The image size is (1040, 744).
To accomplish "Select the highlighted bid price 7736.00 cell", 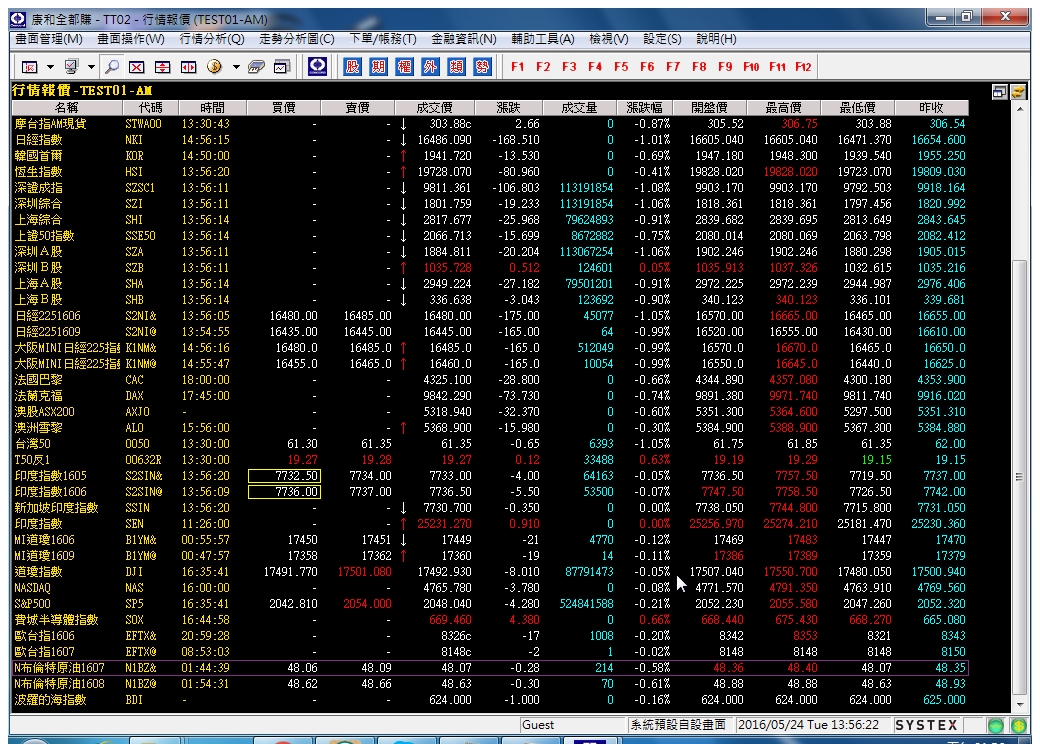I will click(x=284, y=492).
